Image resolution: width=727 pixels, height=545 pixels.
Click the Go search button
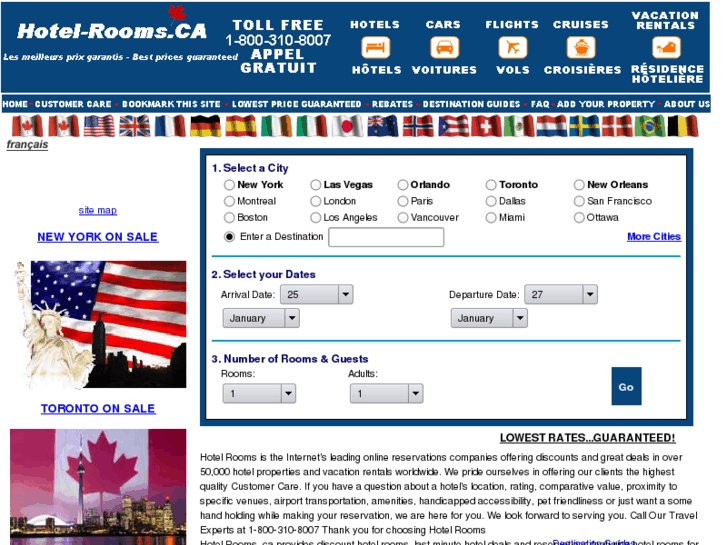click(x=626, y=386)
